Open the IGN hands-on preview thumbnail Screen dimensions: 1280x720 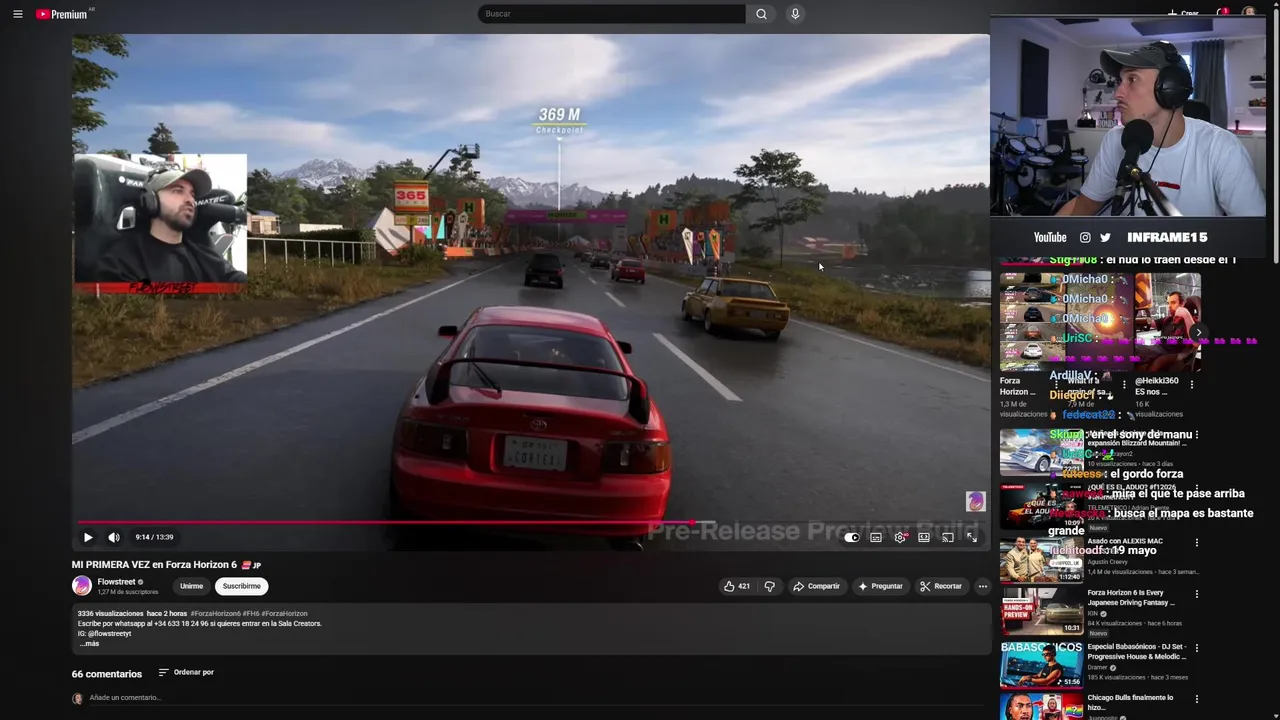point(1041,612)
